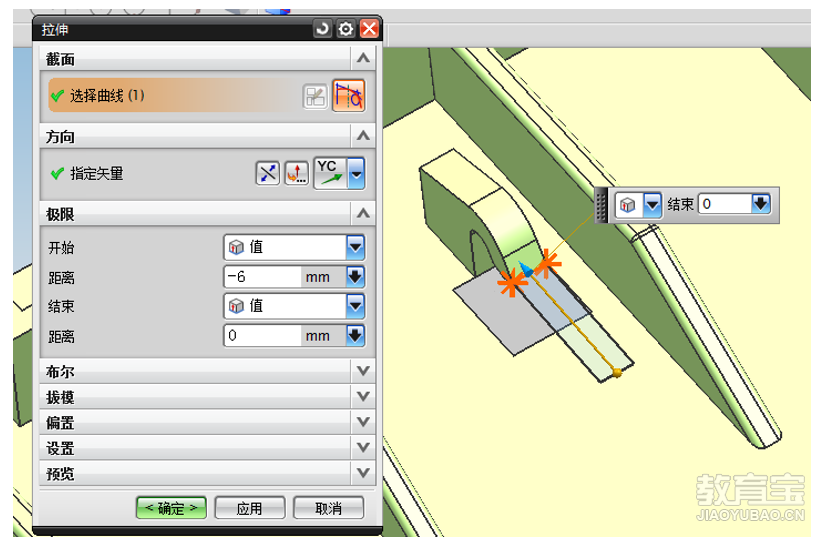Expand the 布尔 section
The height and width of the screenshot is (544, 826).
point(363,371)
